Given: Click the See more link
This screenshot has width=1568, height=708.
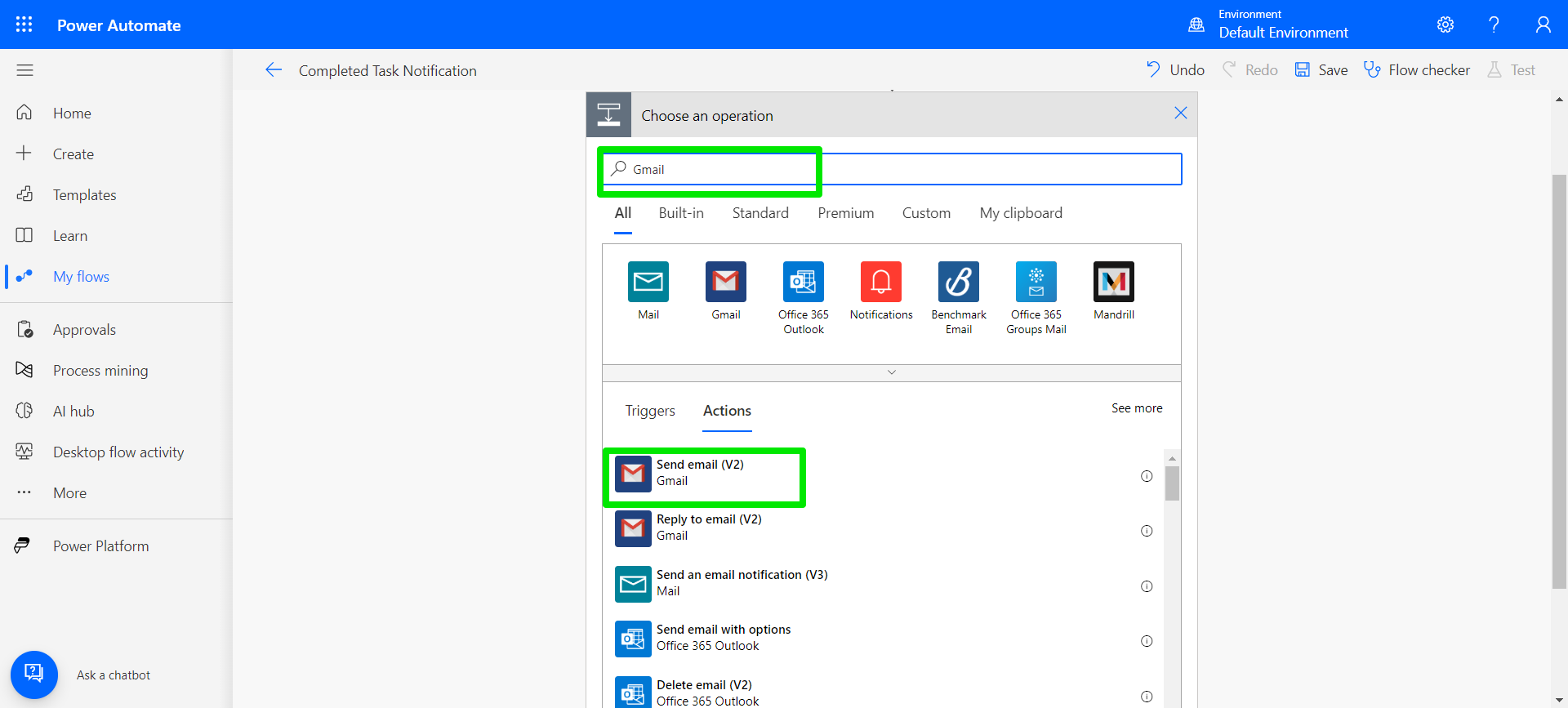Looking at the screenshot, I should 1137,408.
